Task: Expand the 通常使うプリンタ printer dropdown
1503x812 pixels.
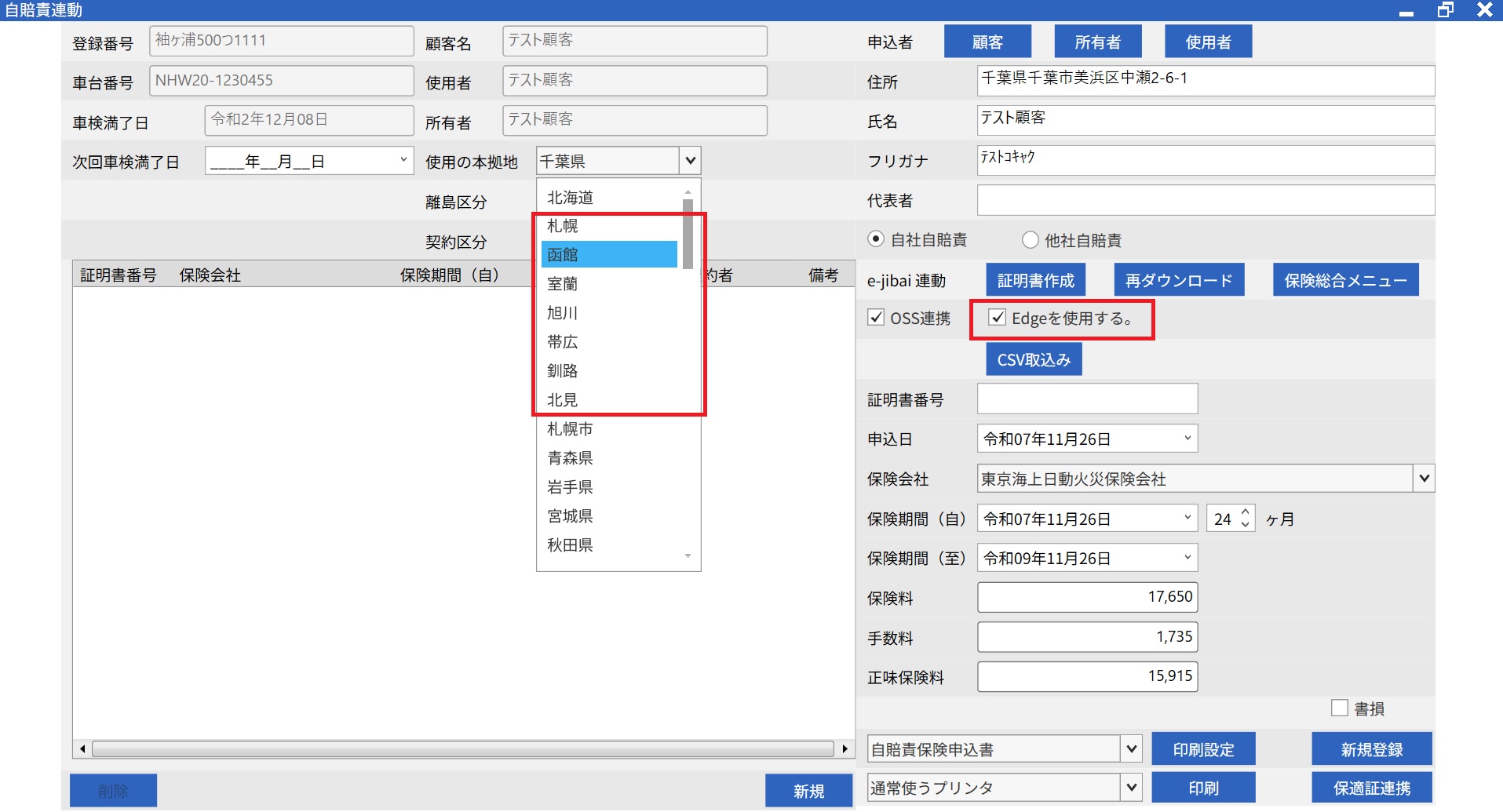Action: point(1131,787)
